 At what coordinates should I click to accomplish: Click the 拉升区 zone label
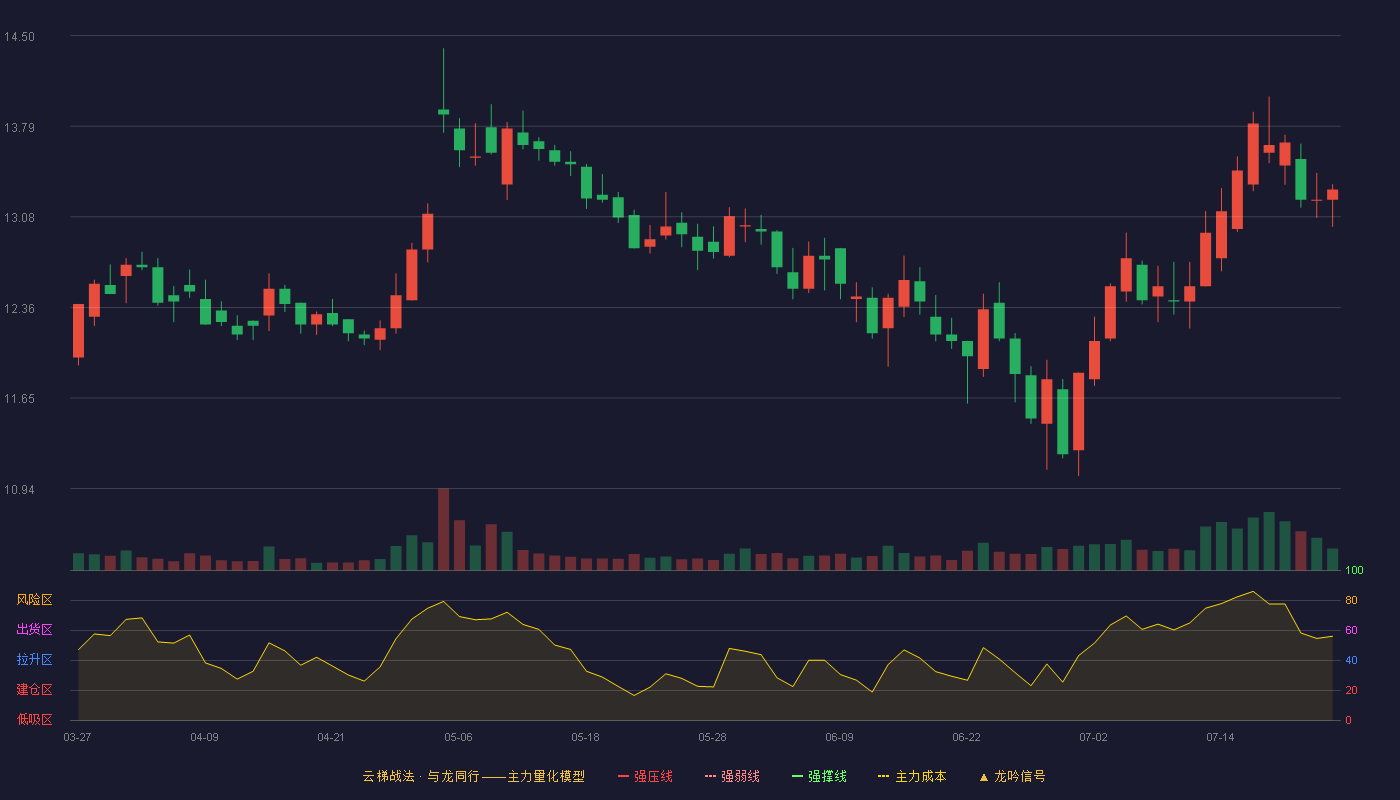[34, 660]
